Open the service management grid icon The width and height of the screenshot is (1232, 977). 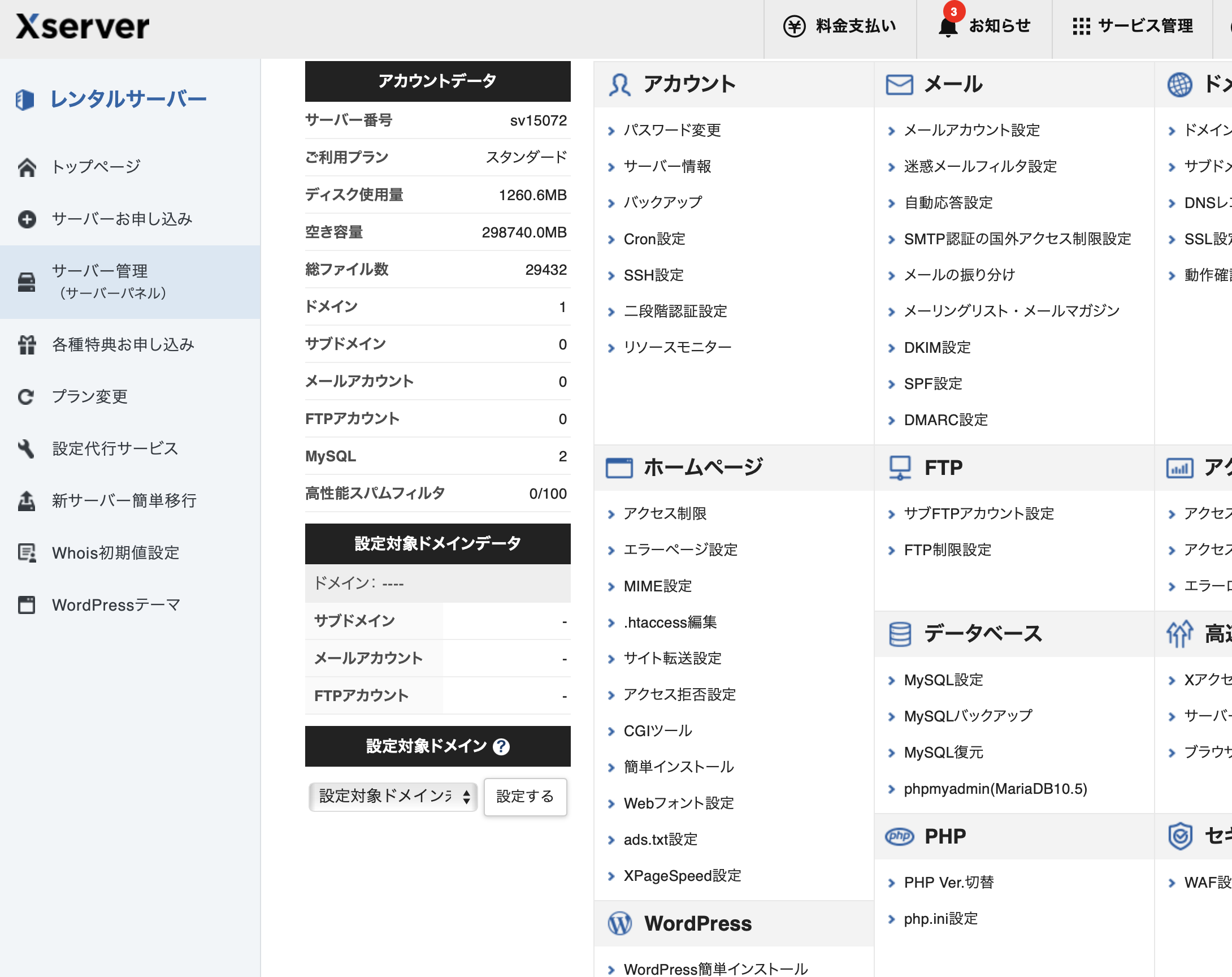tap(1081, 27)
